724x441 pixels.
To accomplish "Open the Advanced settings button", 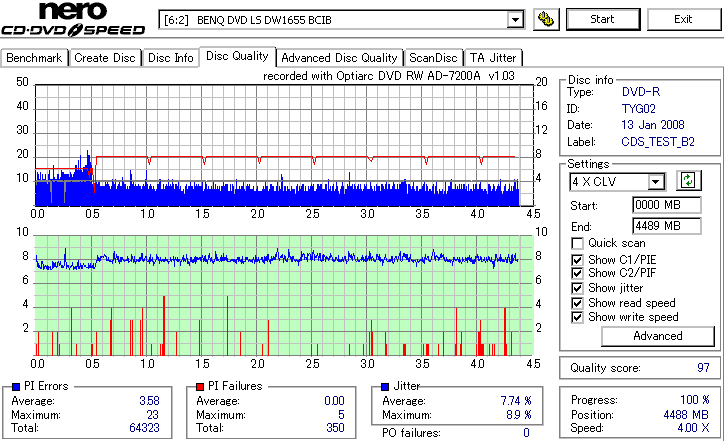I will (658, 336).
